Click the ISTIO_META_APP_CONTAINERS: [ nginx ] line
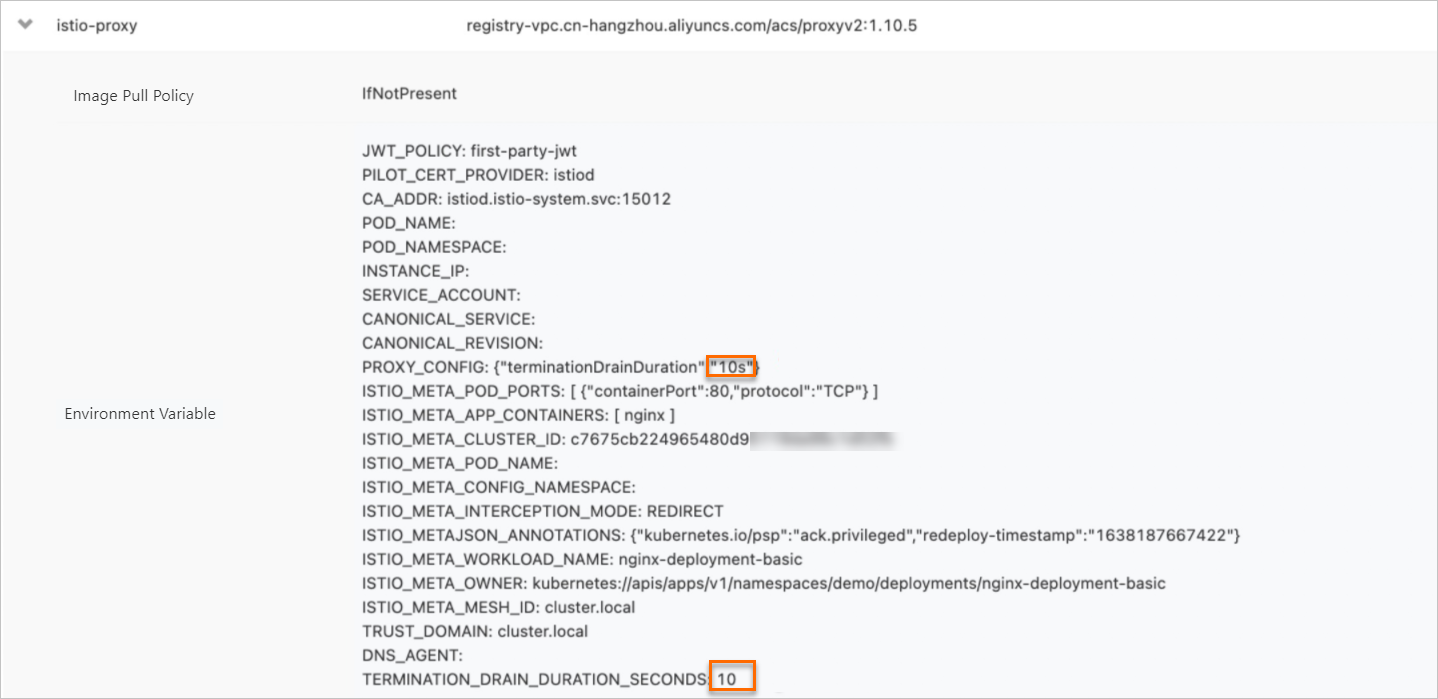Screen dimensions: 1438x699 [x=518, y=415]
